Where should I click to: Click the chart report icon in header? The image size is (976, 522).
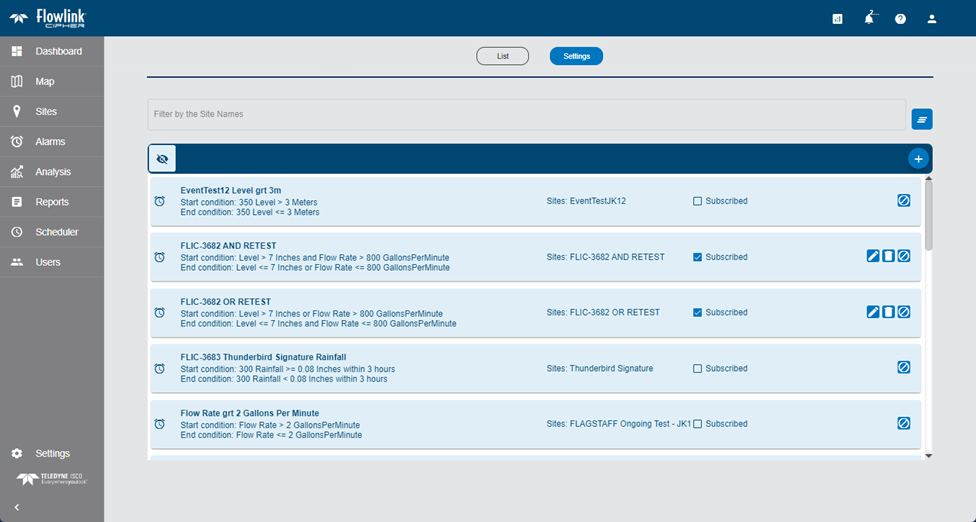(837, 19)
